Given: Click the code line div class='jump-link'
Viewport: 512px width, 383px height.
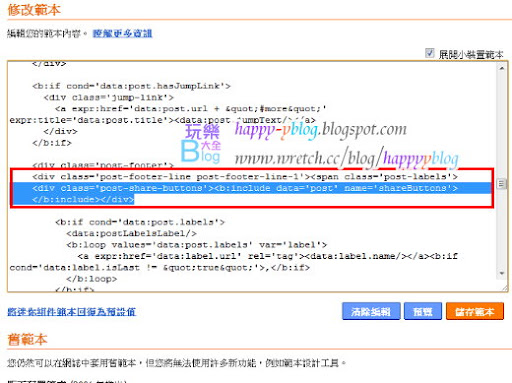Looking at the screenshot, I should pos(109,97).
